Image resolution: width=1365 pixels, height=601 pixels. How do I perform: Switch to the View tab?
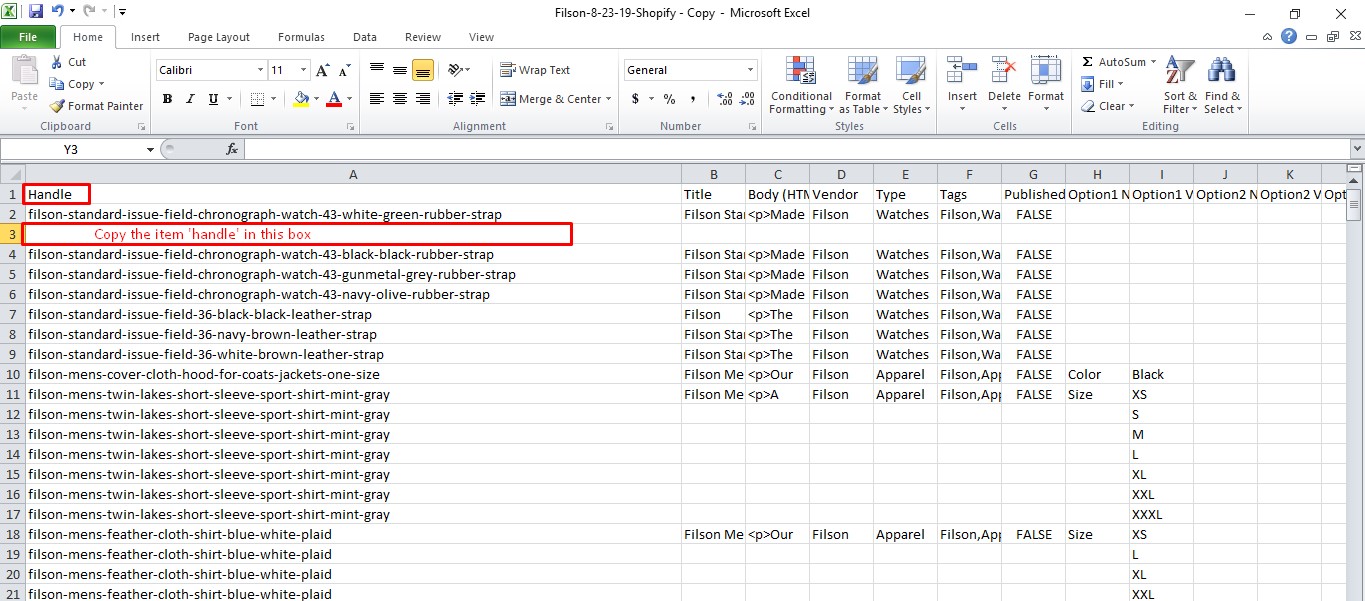[481, 37]
